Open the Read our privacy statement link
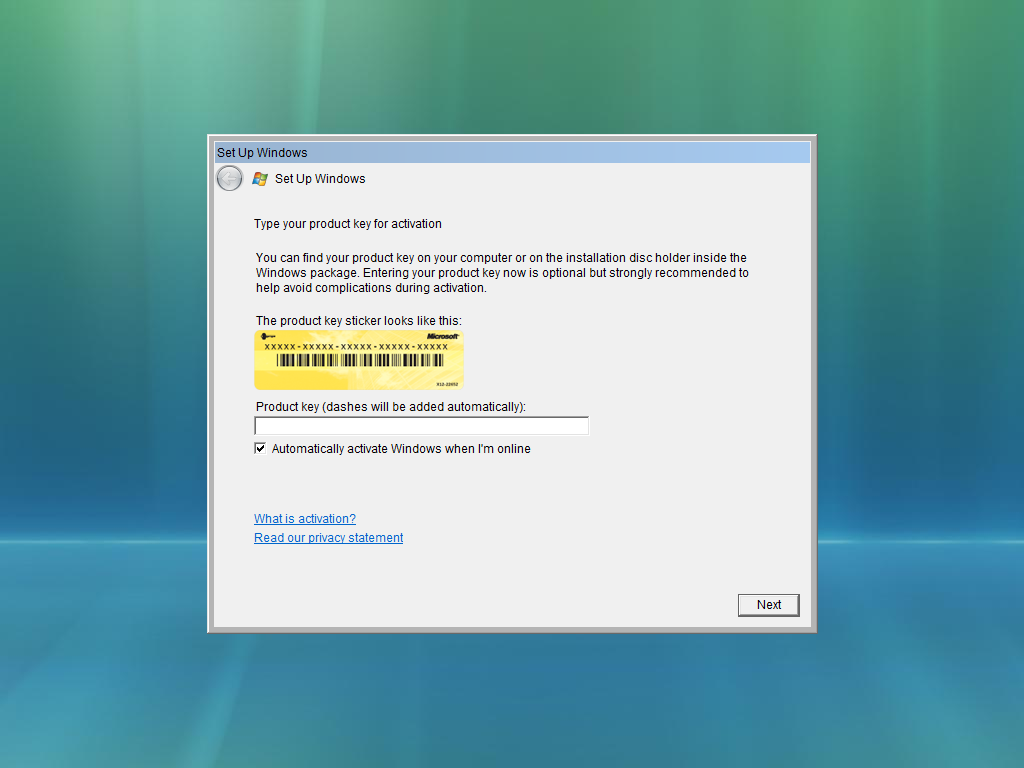Image resolution: width=1024 pixels, height=768 pixels. point(328,537)
